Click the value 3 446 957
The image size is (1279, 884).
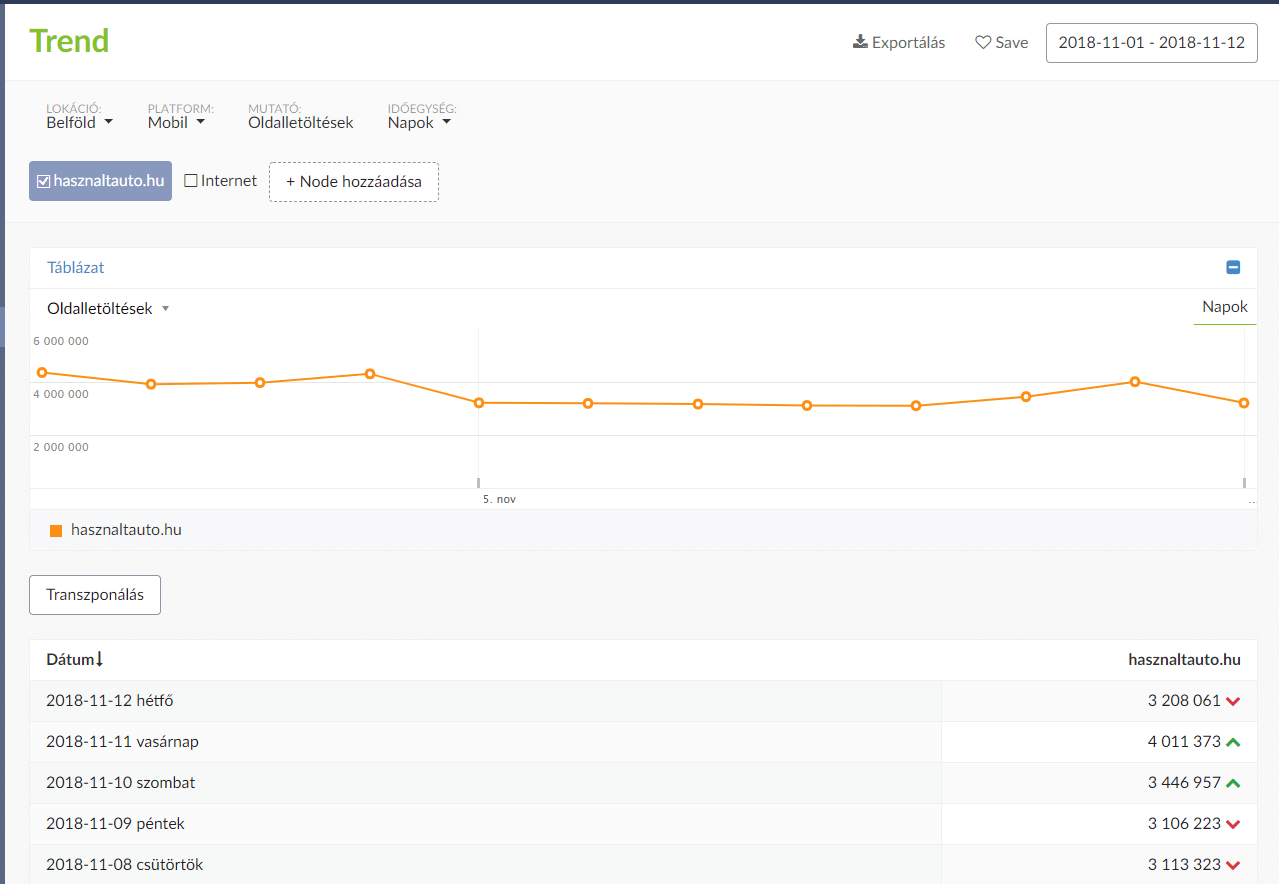tap(1184, 783)
